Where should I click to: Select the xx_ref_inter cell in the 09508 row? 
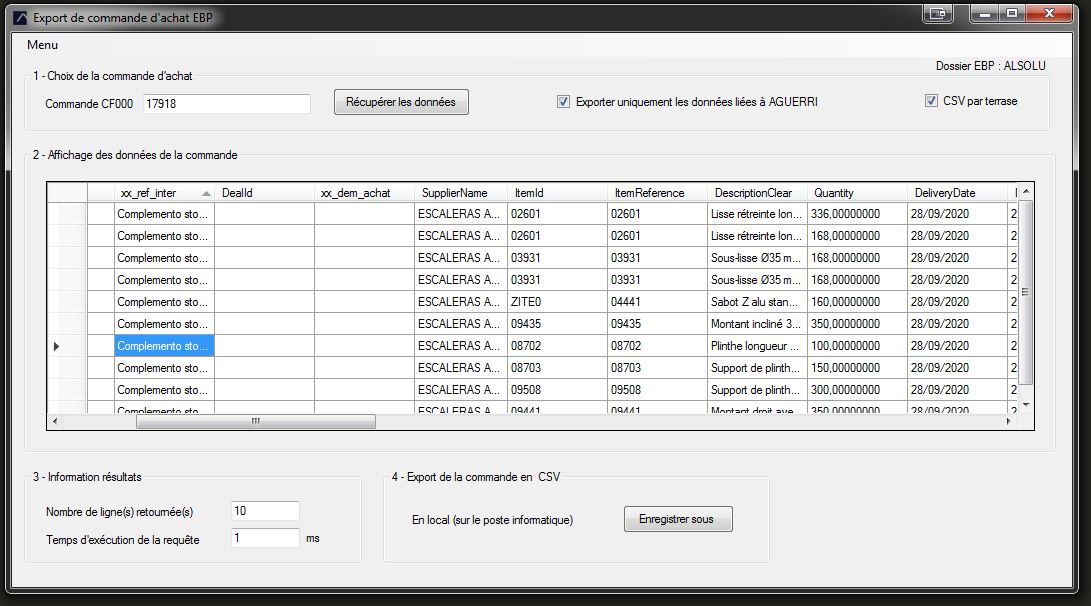pos(164,390)
